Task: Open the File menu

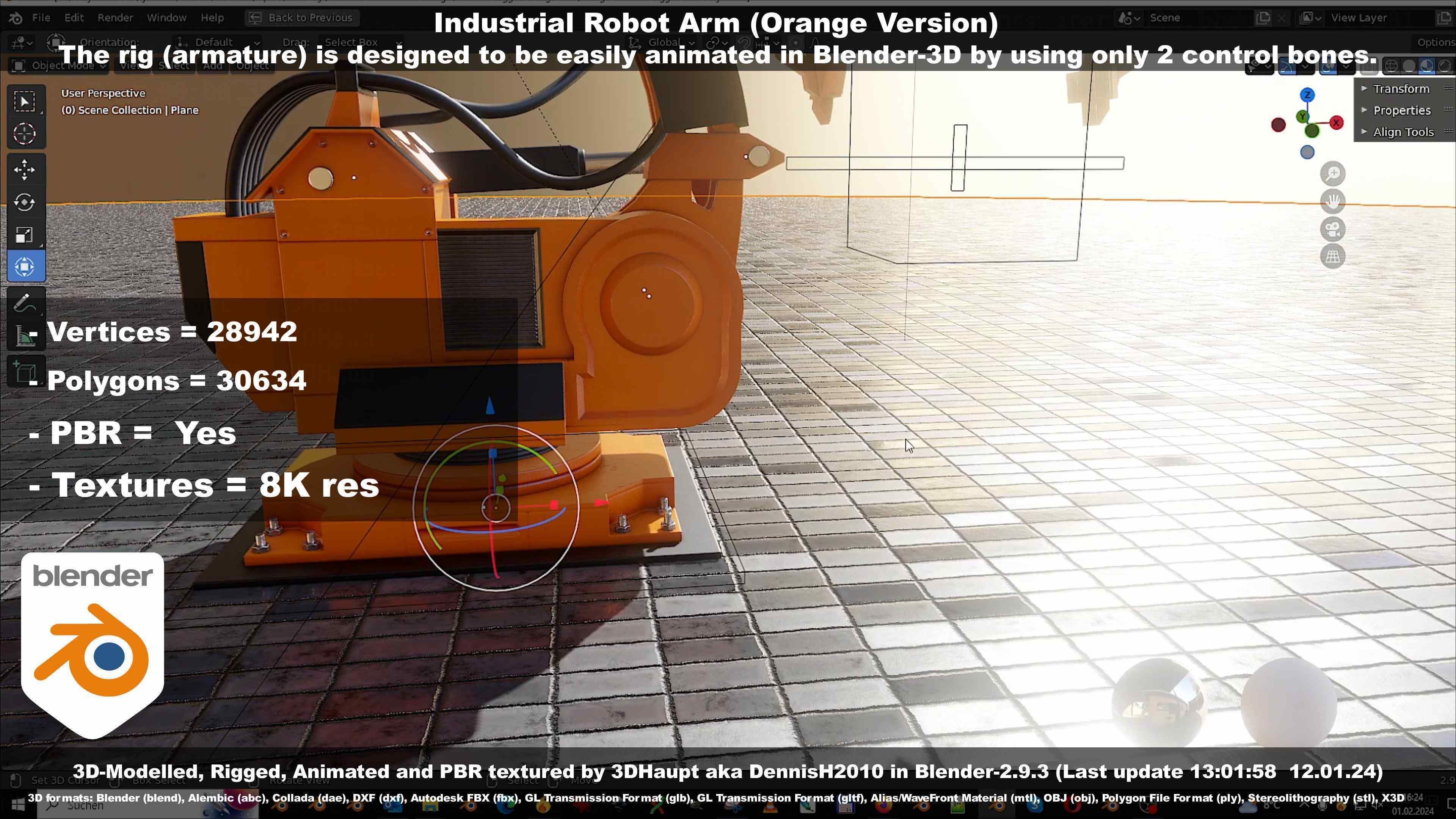Action: pyautogui.click(x=41, y=17)
